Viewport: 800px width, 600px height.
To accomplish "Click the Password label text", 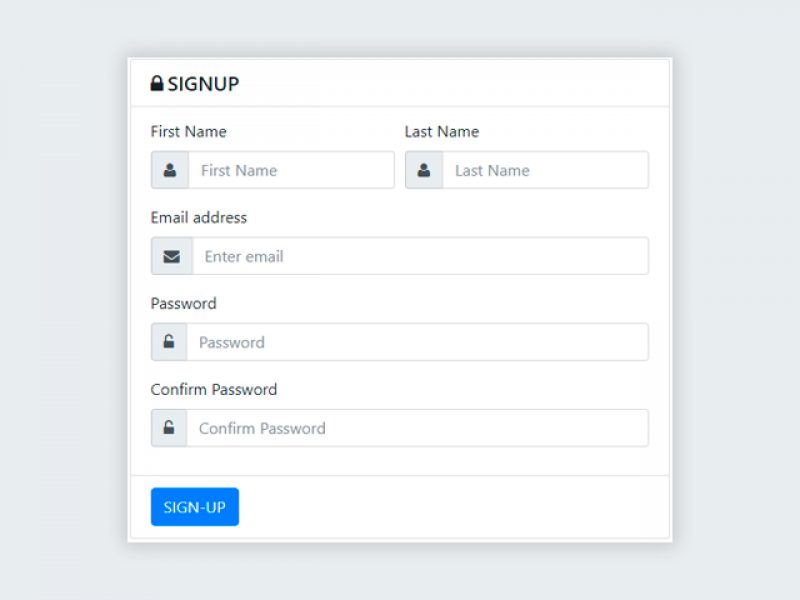I will tap(183, 303).
